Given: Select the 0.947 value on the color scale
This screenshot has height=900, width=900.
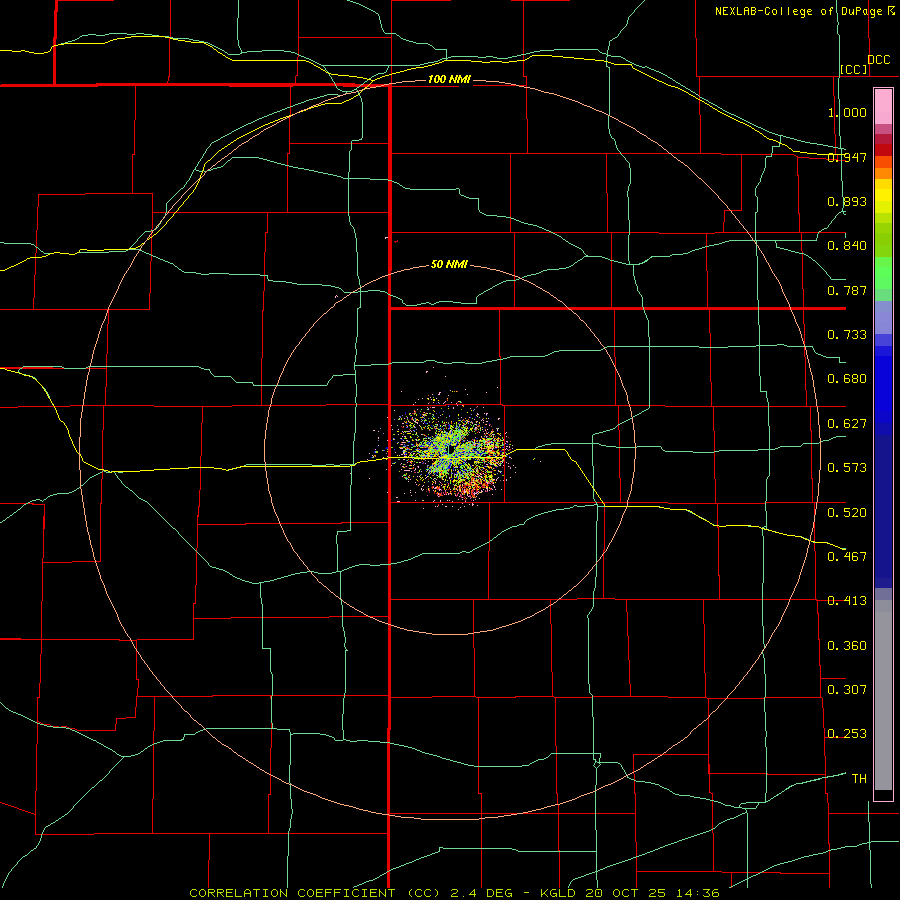Looking at the screenshot, I should 847,157.
